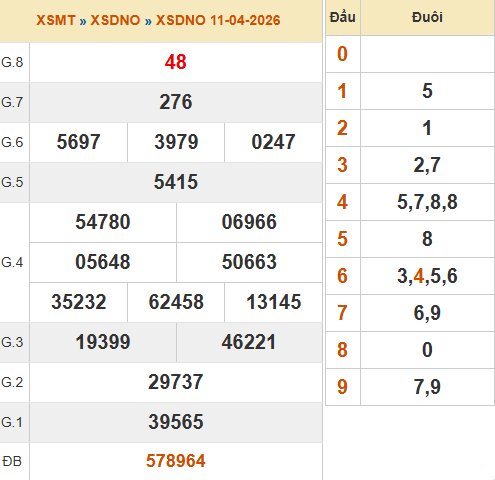Select G.4 number 05648

[x=103, y=262]
